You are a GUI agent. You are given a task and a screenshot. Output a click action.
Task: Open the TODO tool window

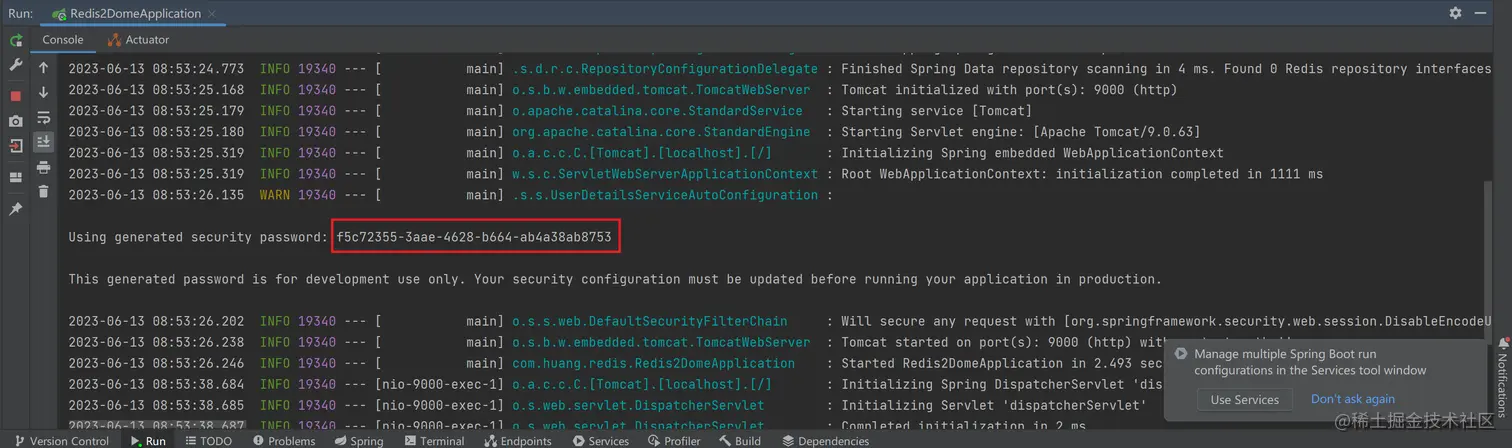[x=208, y=441]
